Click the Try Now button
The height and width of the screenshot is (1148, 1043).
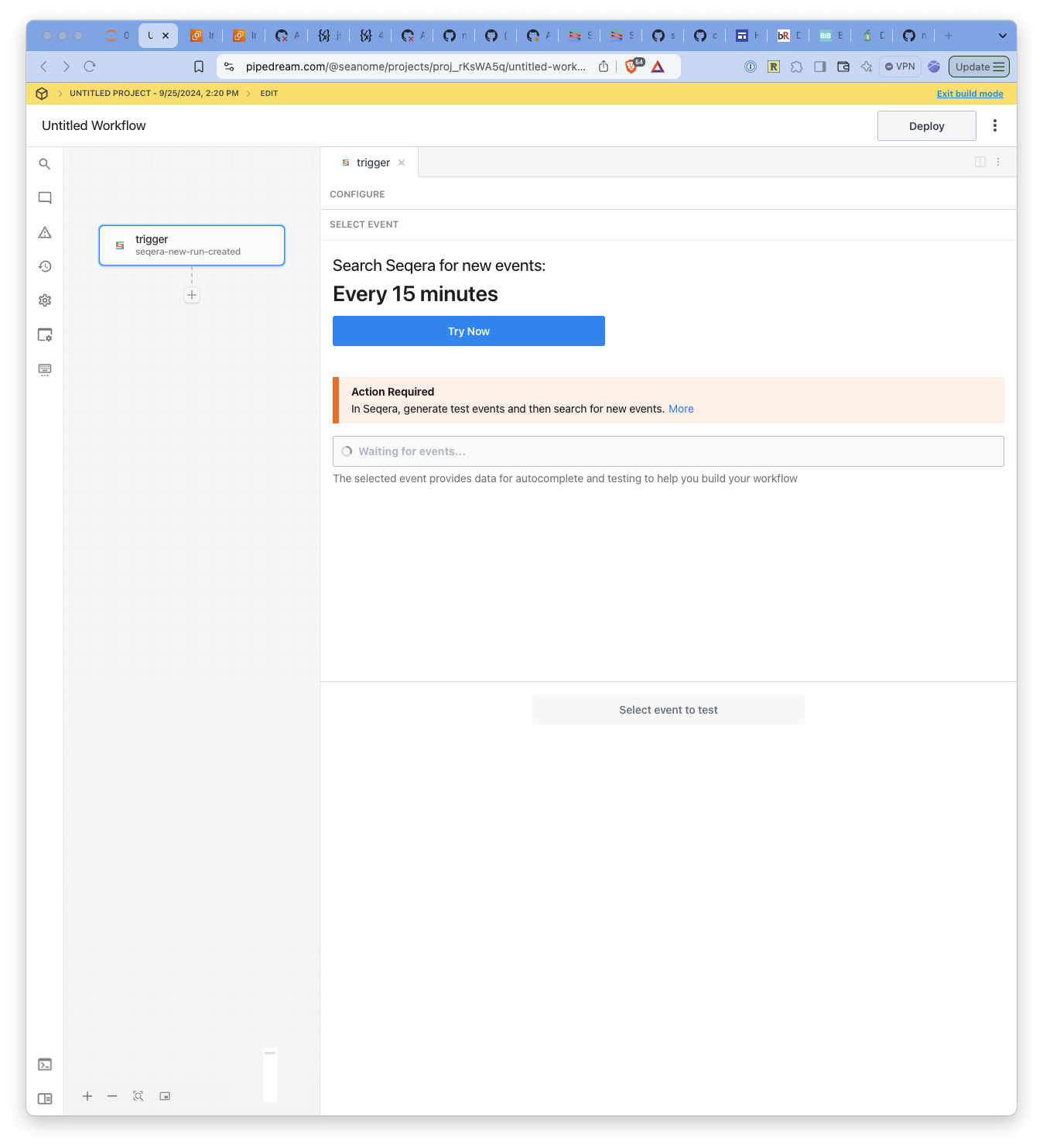(x=468, y=331)
